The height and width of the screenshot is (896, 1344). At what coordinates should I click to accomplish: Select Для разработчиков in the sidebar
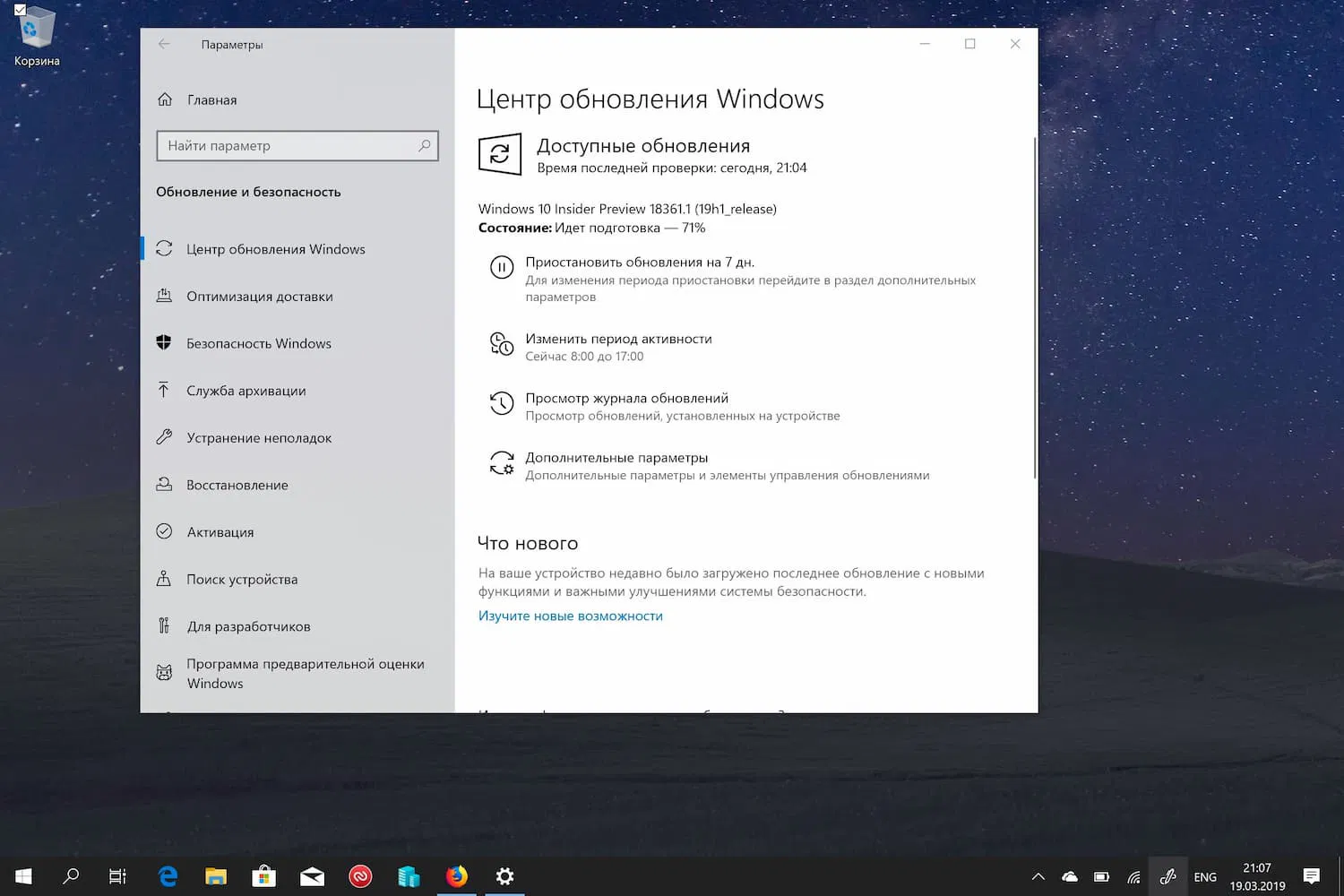(248, 625)
